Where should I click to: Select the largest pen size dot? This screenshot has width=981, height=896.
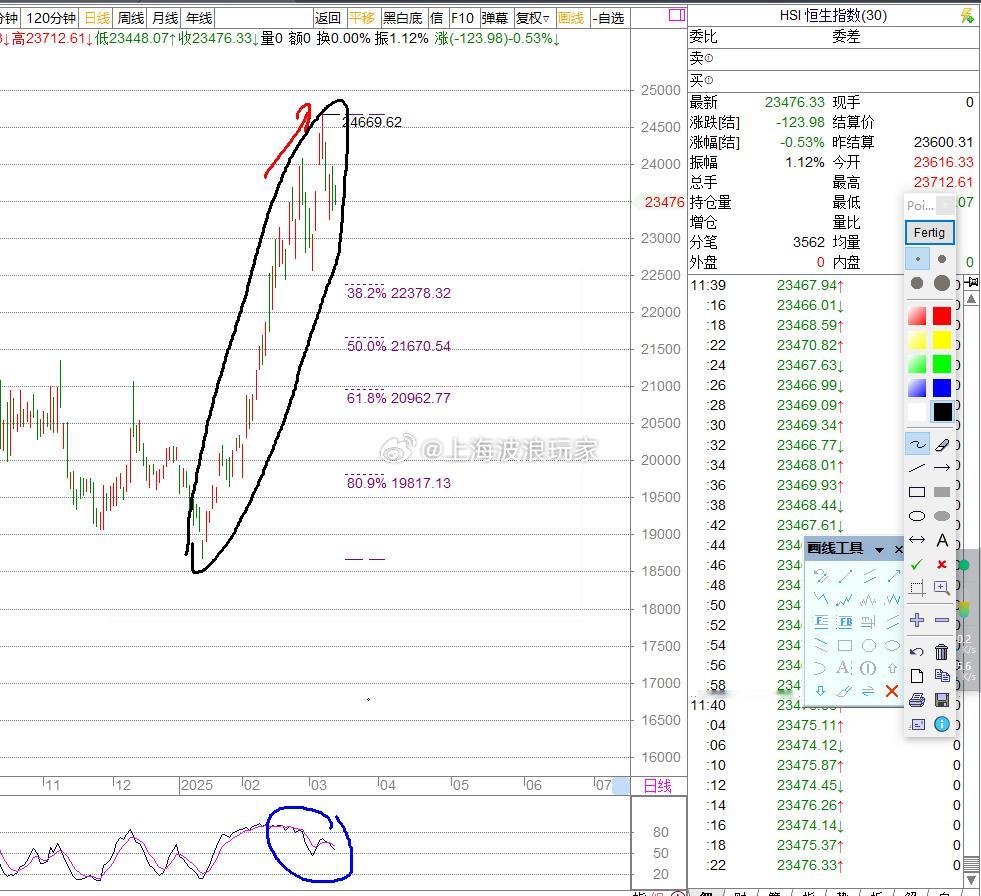942,283
